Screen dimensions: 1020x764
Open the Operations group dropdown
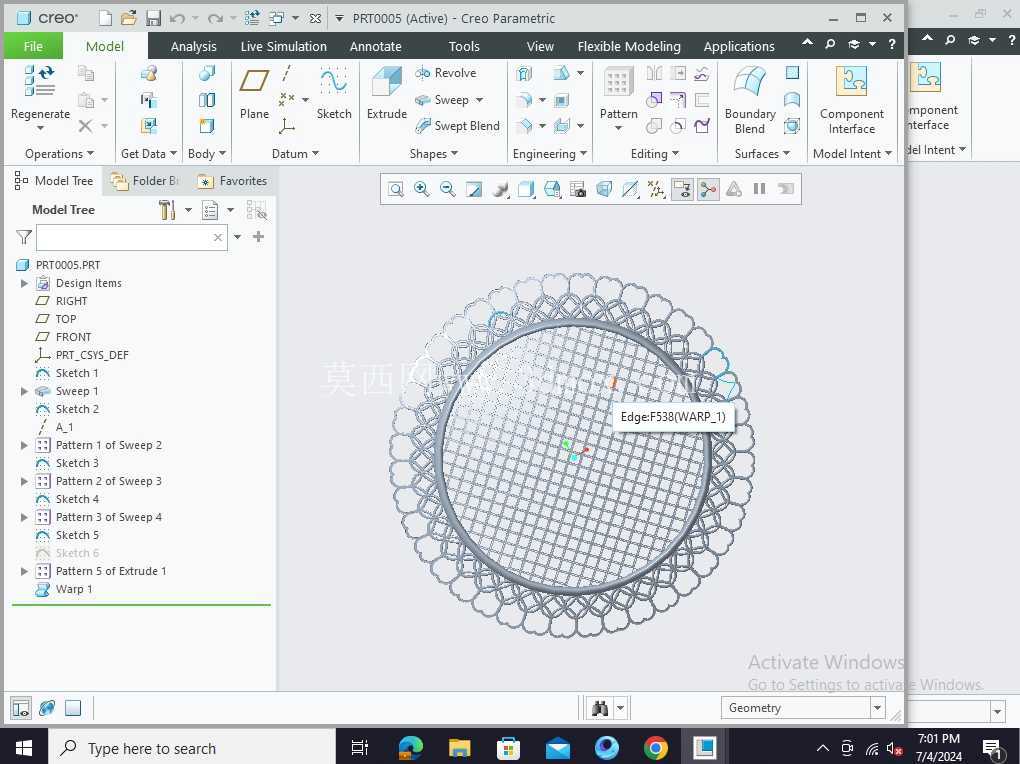59,154
